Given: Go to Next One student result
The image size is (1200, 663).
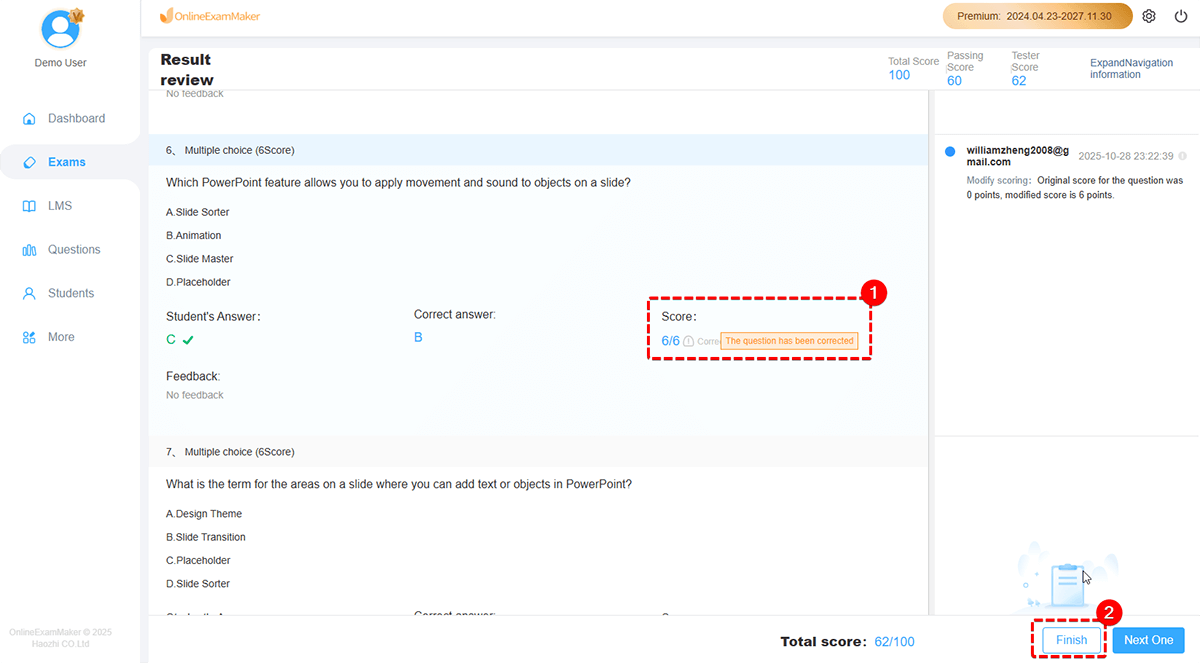Looking at the screenshot, I should click(x=1148, y=640).
